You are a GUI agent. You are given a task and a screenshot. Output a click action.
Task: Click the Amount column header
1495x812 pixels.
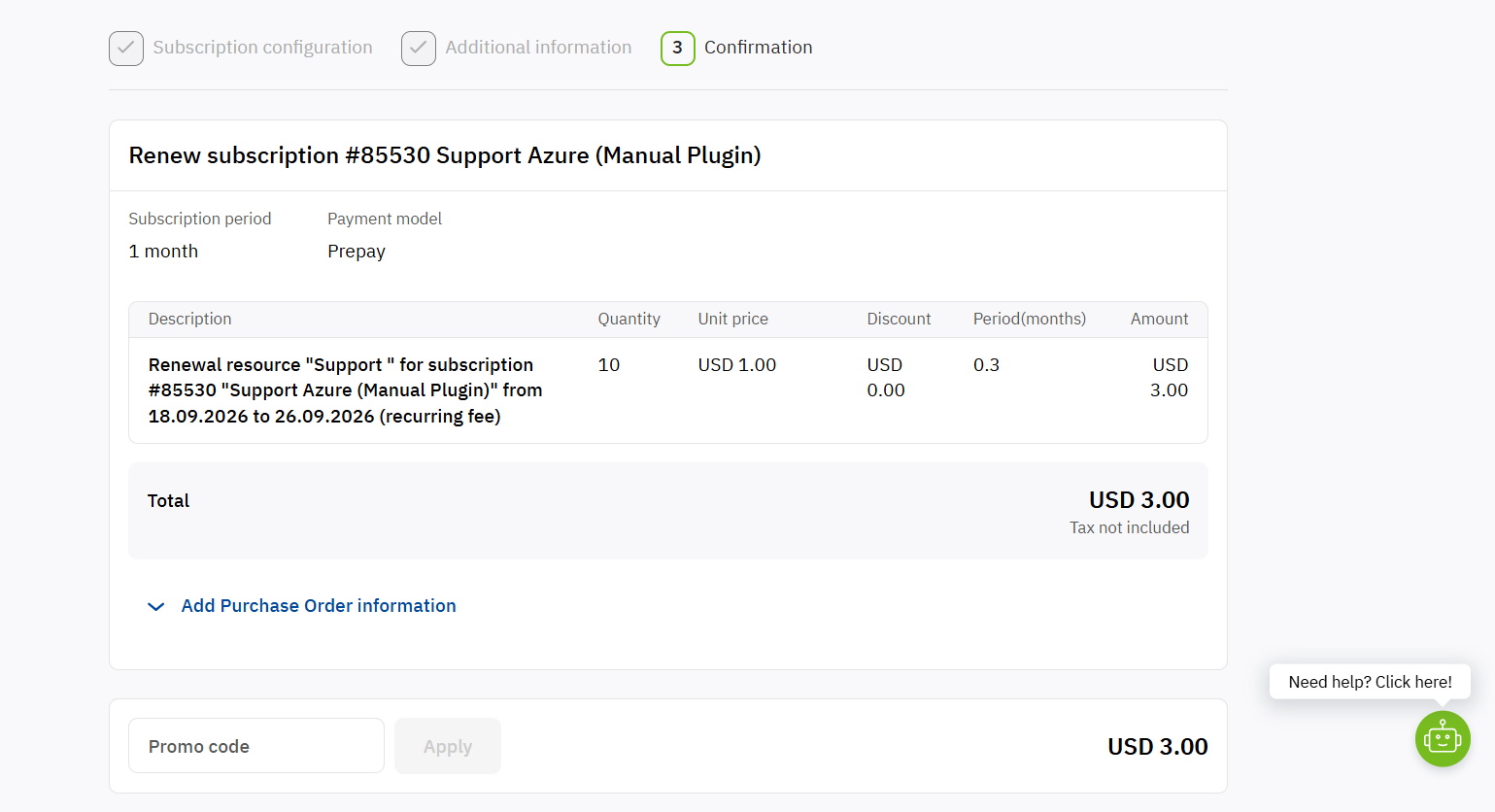tap(1159, 319)
